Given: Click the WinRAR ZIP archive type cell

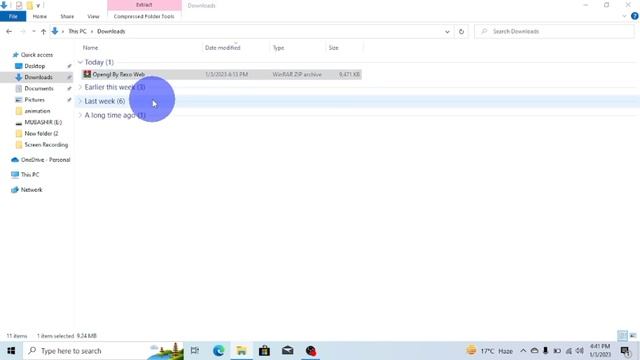Looking at the screenshot, I should 297,74.
